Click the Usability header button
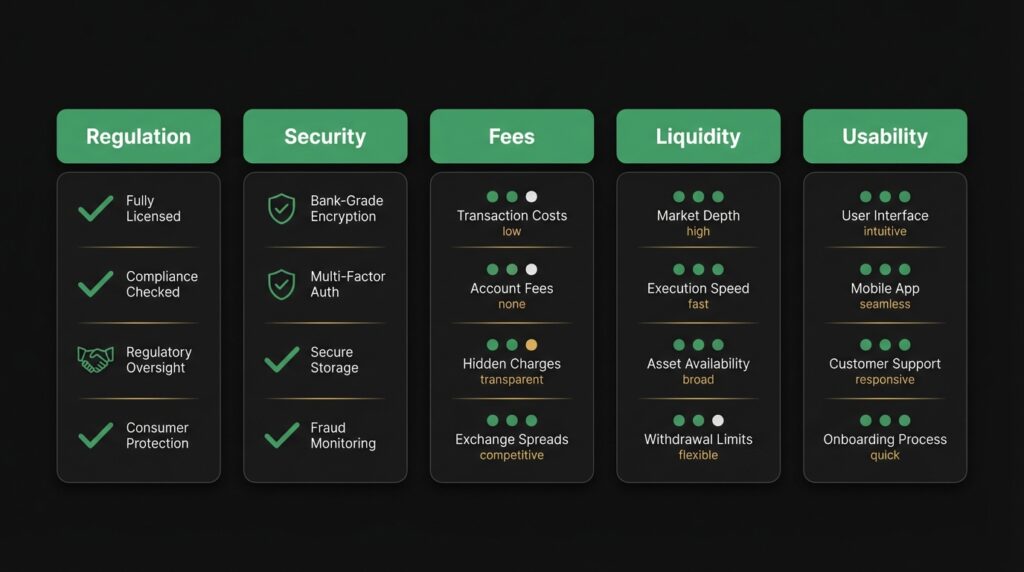The image size is (1024, 572). (885, 137)
